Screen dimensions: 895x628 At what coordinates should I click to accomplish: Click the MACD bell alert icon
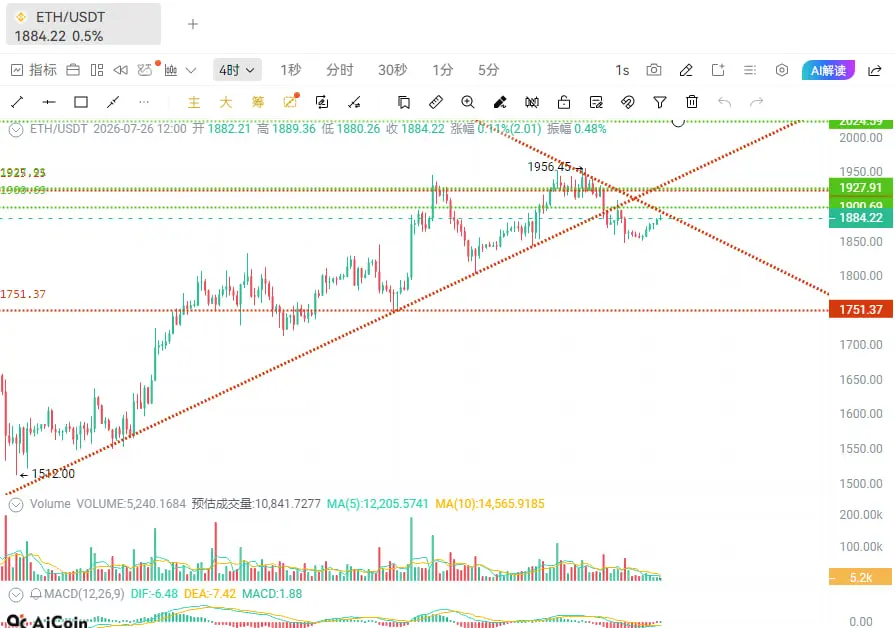[35, 594]
